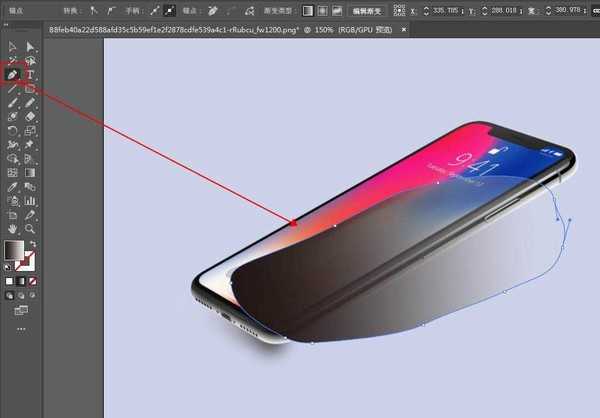The image size is (600, 418).
Task: Choose the Direct Selection tool
Action: [31, 46]
